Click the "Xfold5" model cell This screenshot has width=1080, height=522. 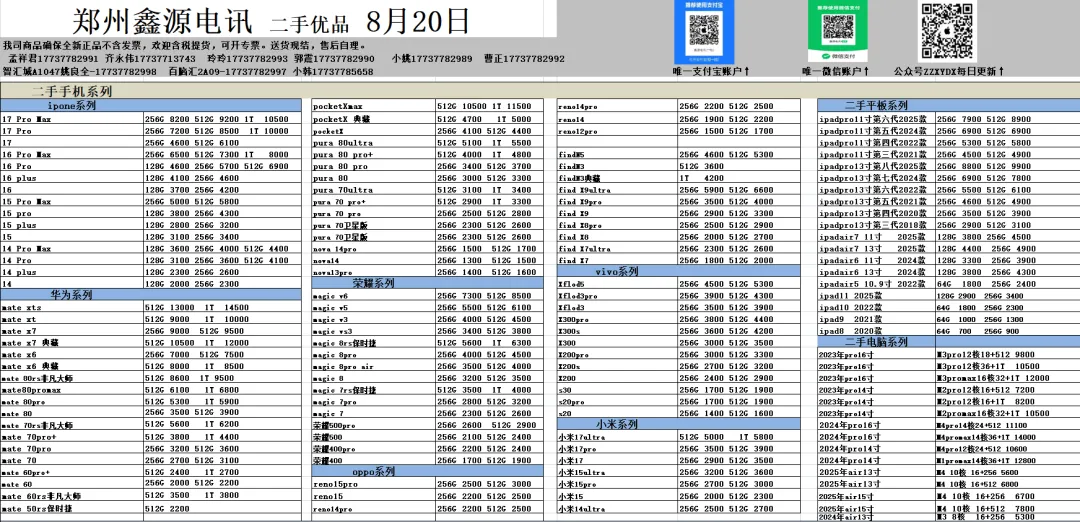click(617, 284)
